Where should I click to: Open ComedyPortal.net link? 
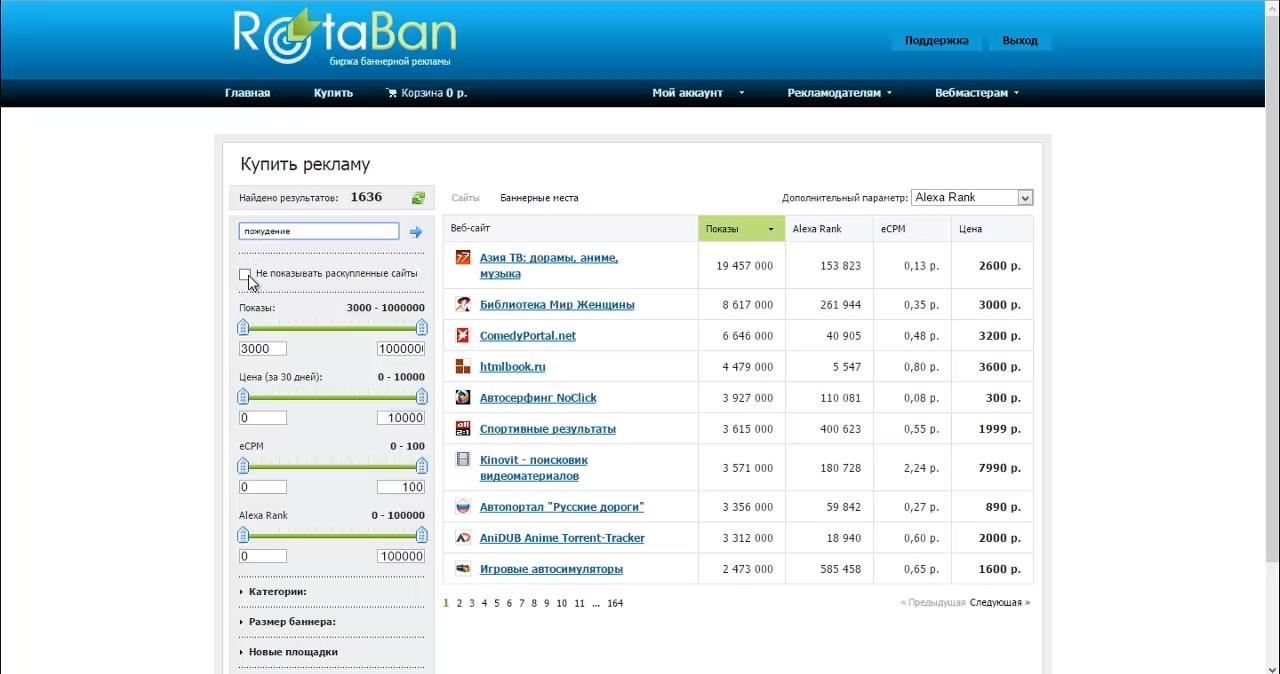click(528, 336)
